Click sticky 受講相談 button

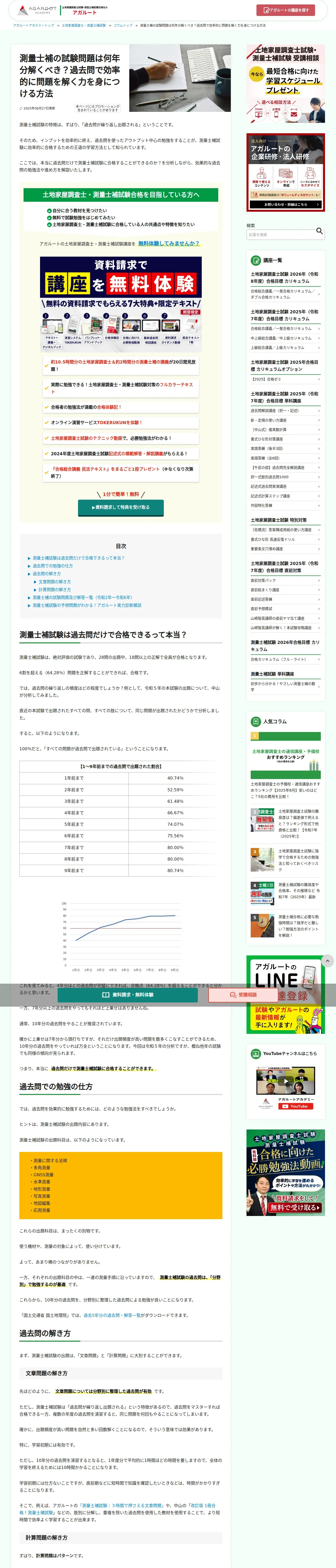click(243, 995)
